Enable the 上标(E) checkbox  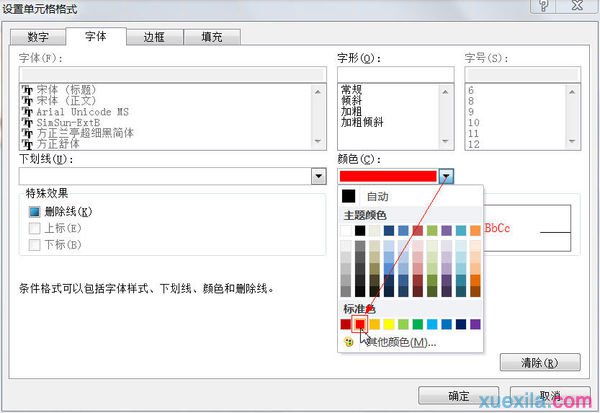click(34, 228)
